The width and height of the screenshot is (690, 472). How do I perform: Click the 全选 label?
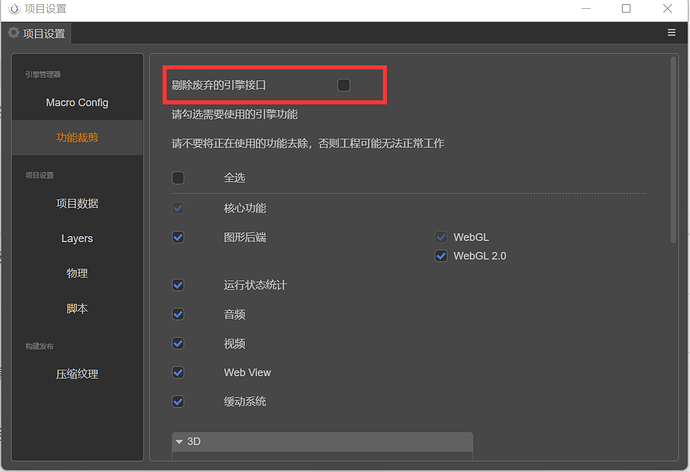click(235, 178)
